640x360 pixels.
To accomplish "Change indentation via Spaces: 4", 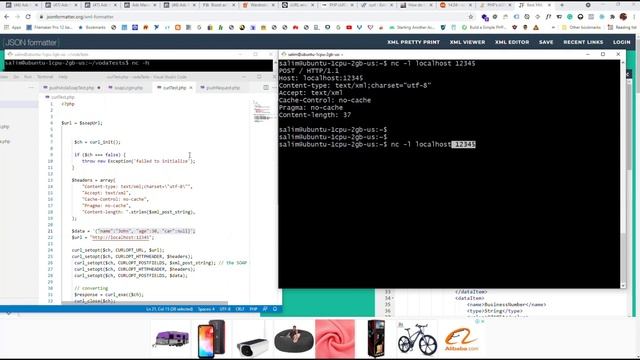I will point(206,309).
